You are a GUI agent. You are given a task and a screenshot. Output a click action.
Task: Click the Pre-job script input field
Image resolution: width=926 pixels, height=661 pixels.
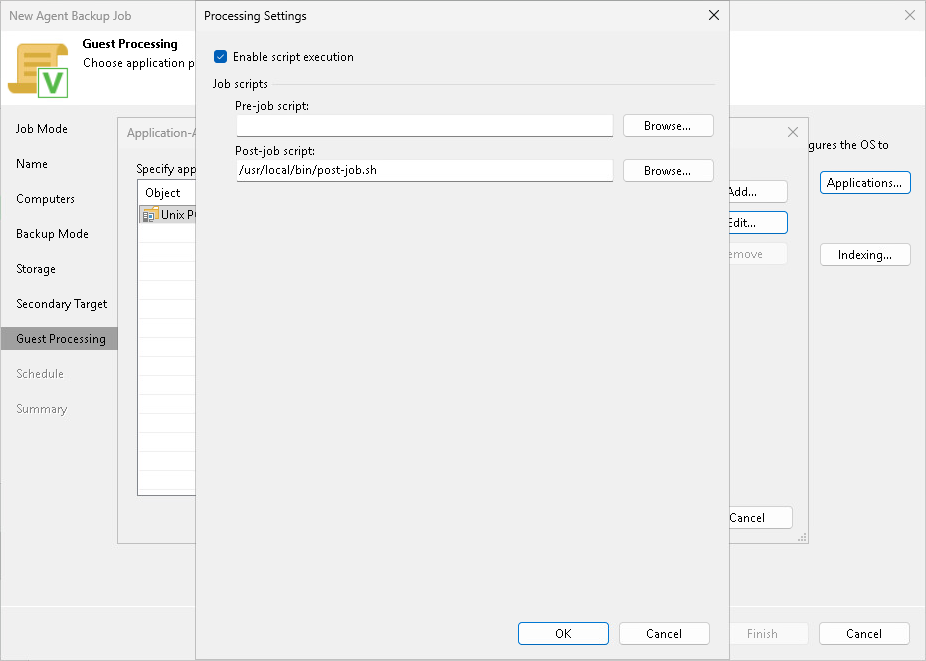425,126
